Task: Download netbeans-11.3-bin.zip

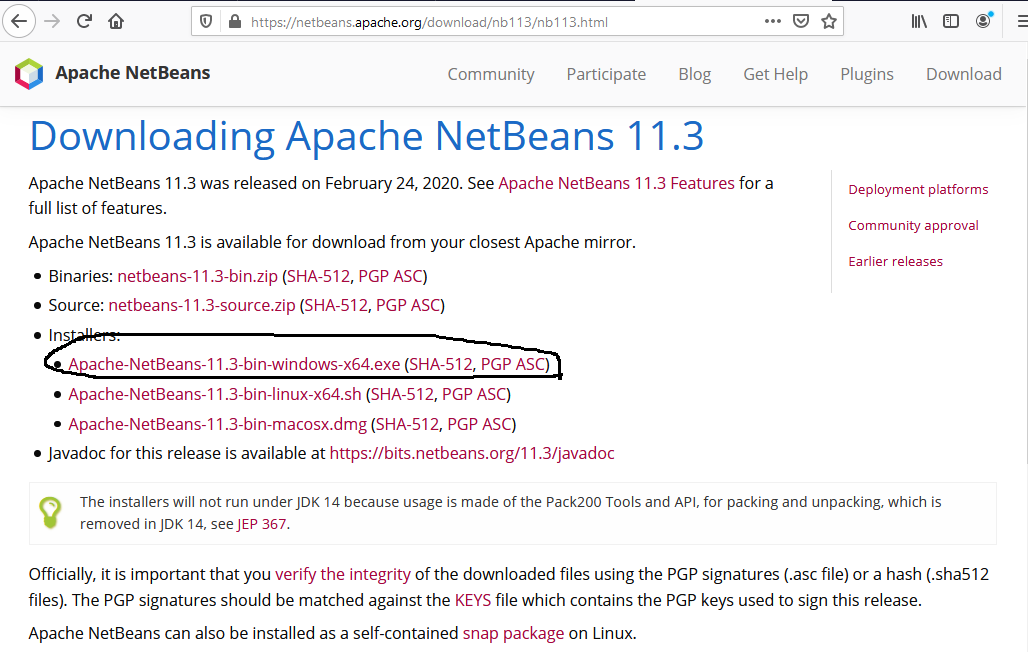Action: (x=197, y=276)
